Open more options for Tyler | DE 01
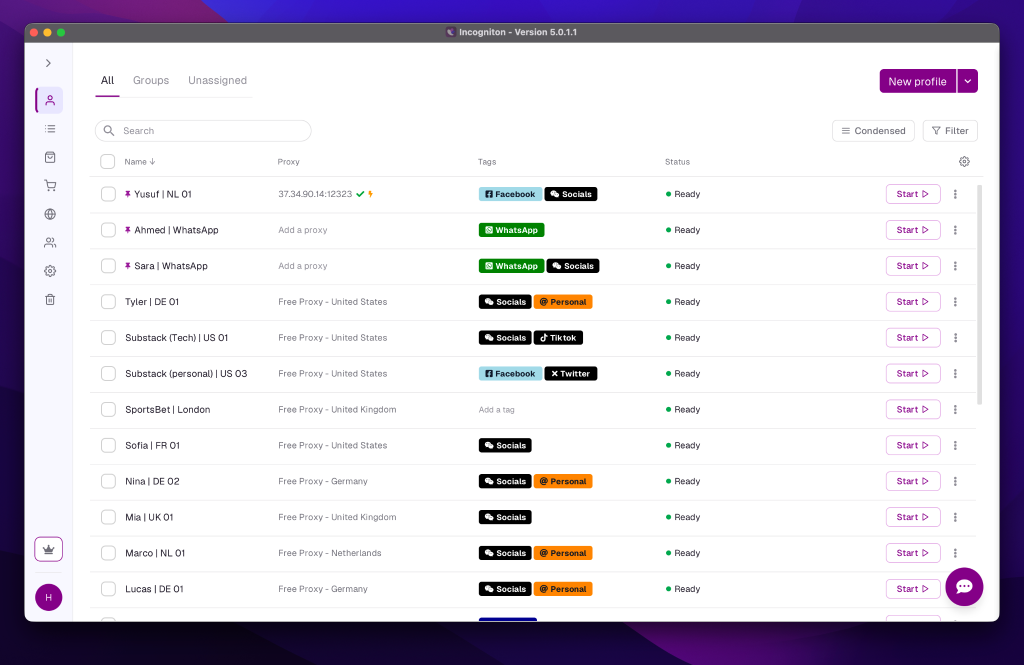The image size is (1024, 665). pos(955,302)
